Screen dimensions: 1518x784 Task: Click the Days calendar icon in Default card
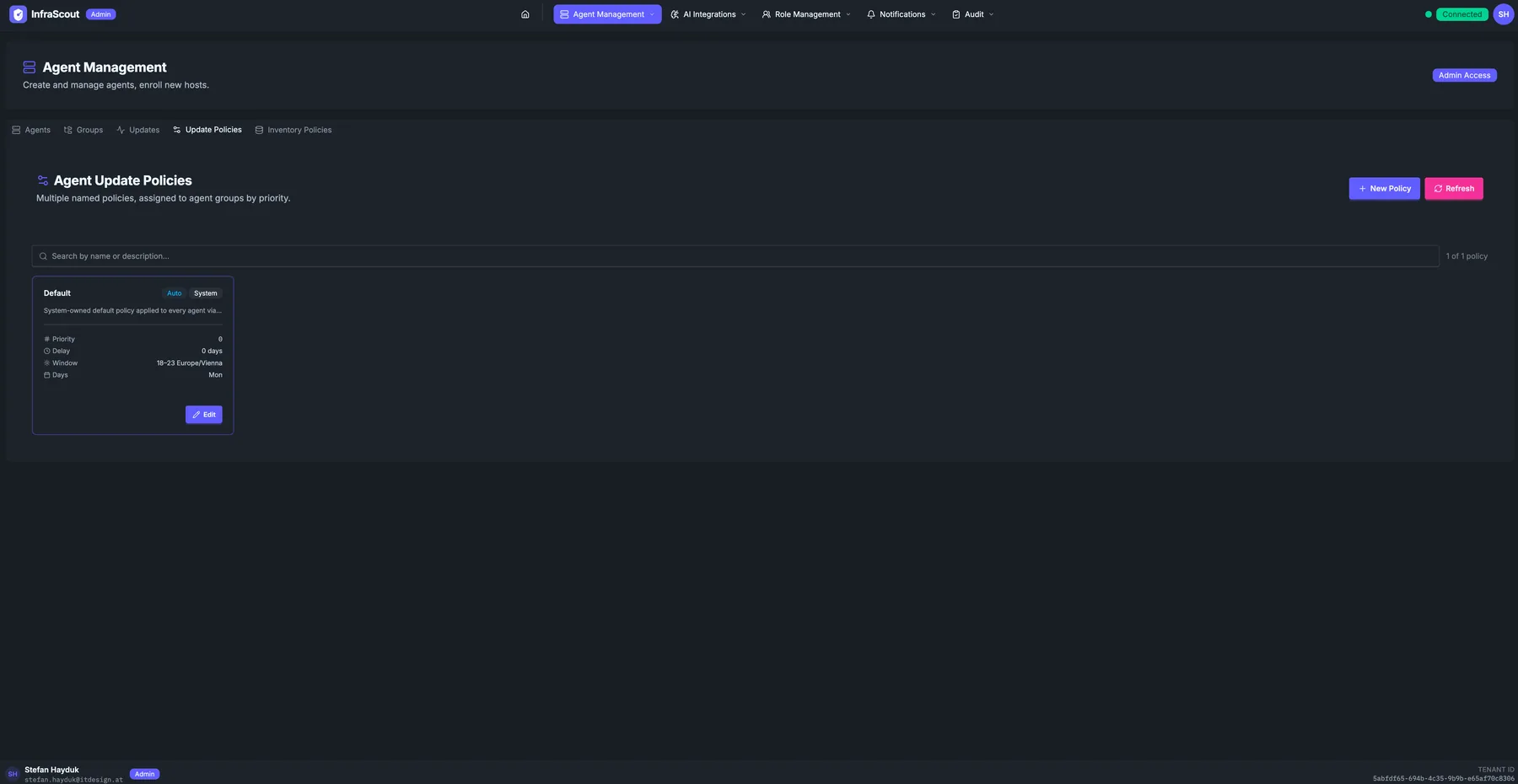(x=47, y=375)
